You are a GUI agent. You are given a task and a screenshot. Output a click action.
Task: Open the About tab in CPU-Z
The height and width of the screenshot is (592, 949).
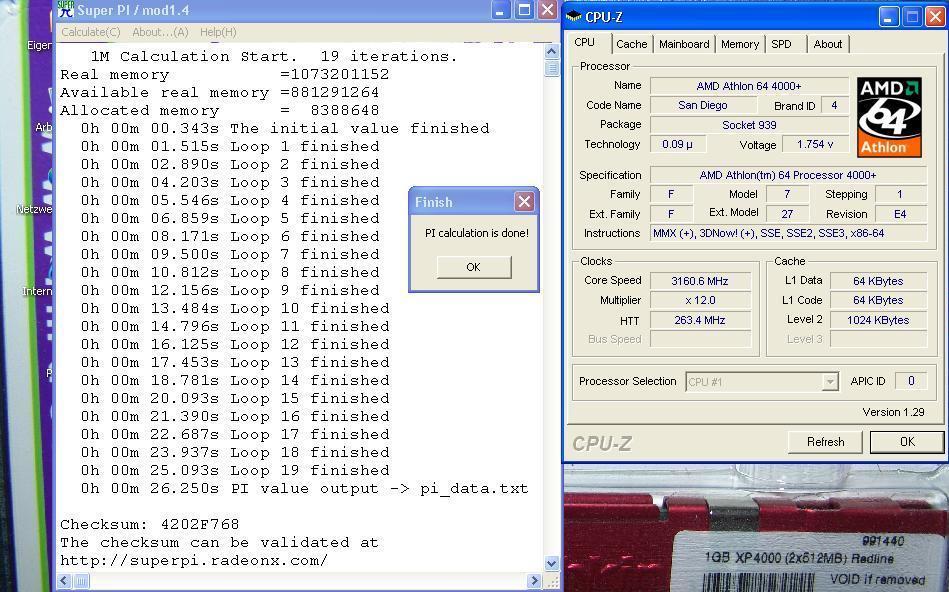point(827,44)
